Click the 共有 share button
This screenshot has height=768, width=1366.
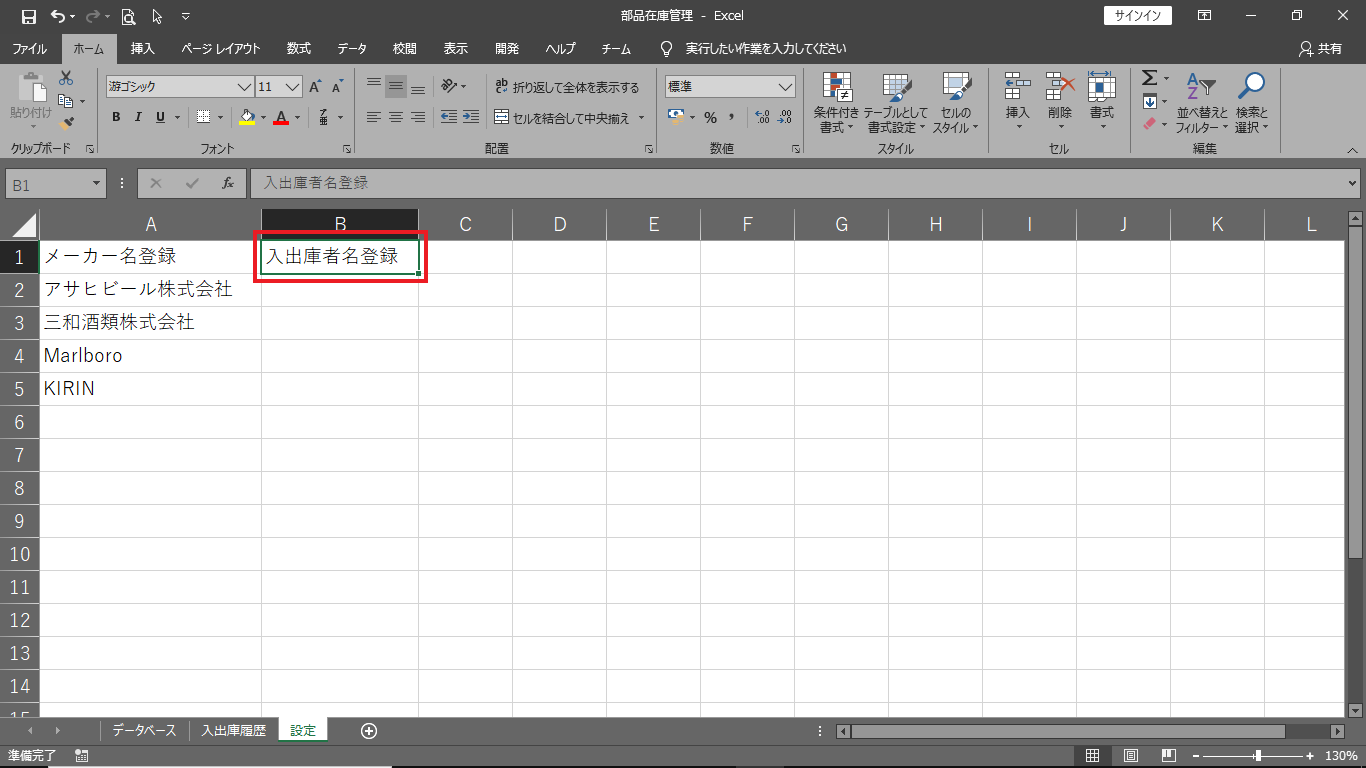[x=1320, y=48]
